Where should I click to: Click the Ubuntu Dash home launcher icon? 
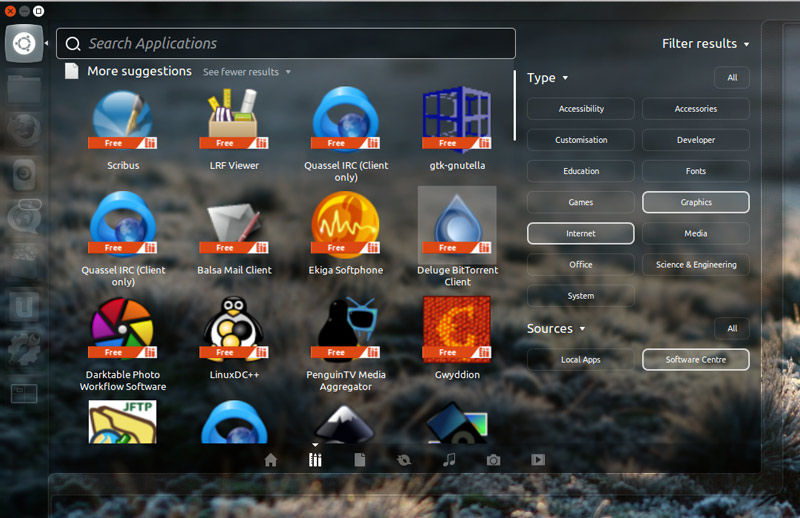click(x=24, y=43)
